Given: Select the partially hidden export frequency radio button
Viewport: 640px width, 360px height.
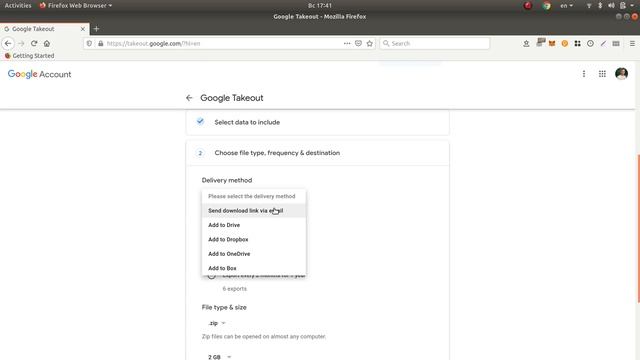Looking at the screenshot, I should 211,276.
